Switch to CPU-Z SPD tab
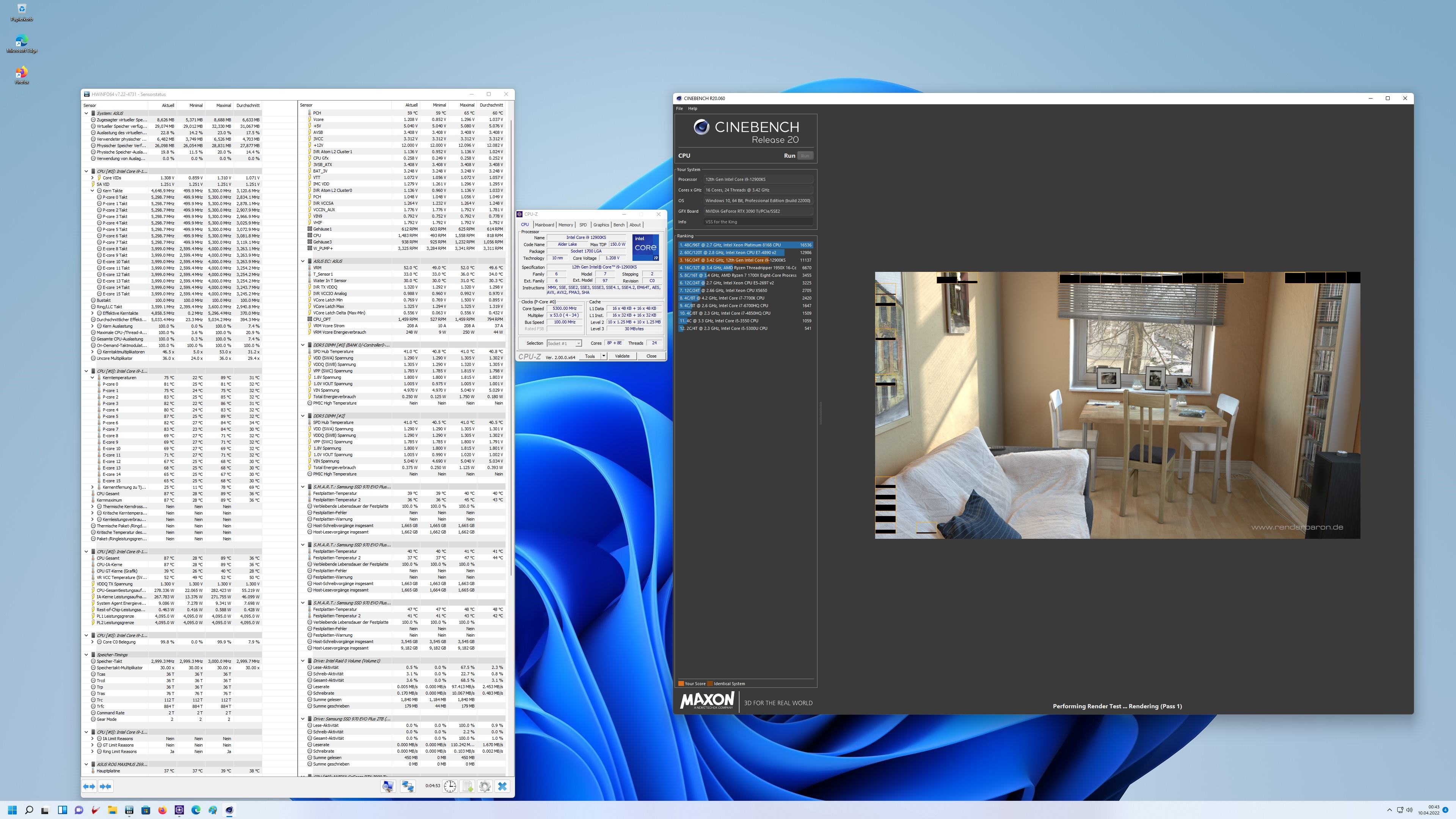1456x819 pixels. click(x=583, y=224)
